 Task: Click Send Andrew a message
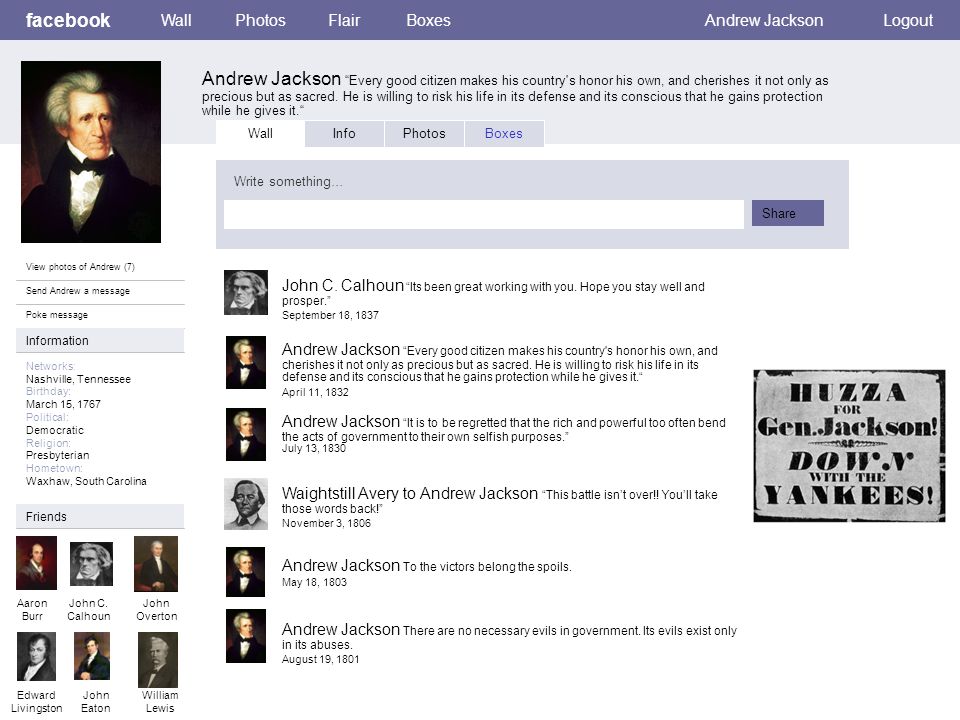click(x=78, y=291)
